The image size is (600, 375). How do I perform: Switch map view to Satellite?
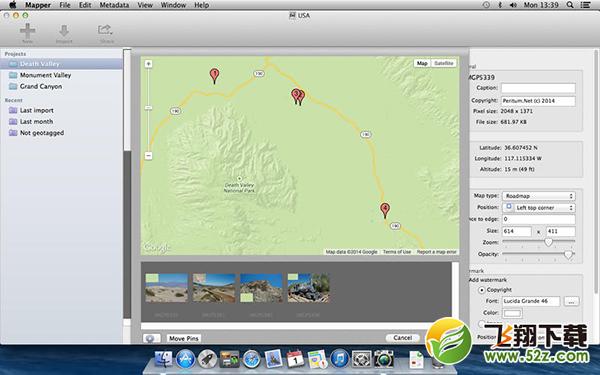click(443, 63)
